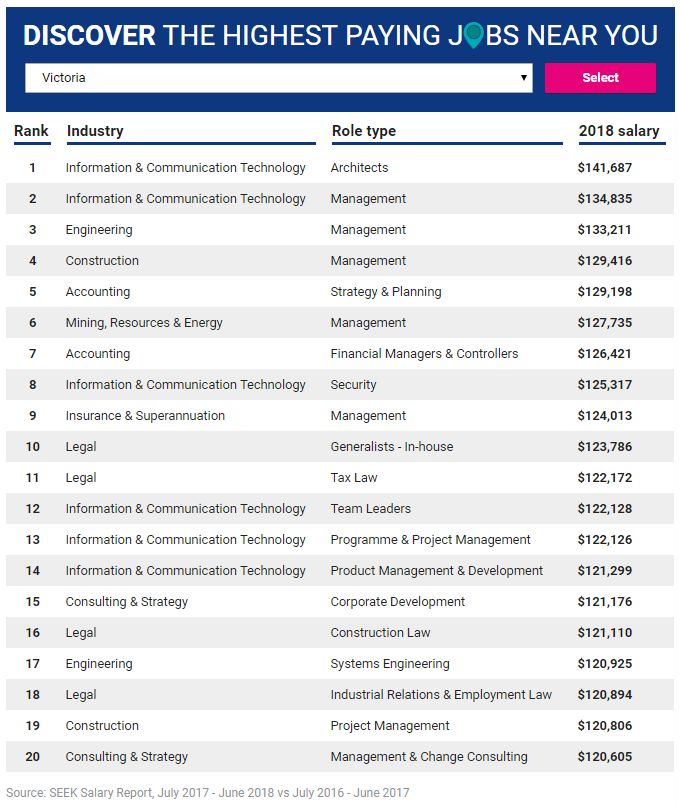
Task: Select the Construction Law role
Action: 380,633
